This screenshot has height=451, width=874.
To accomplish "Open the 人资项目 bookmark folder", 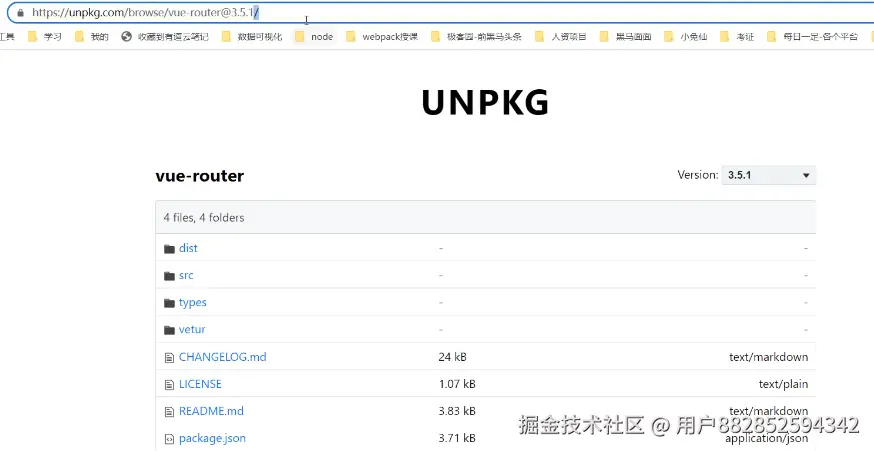I will (561, 37).
